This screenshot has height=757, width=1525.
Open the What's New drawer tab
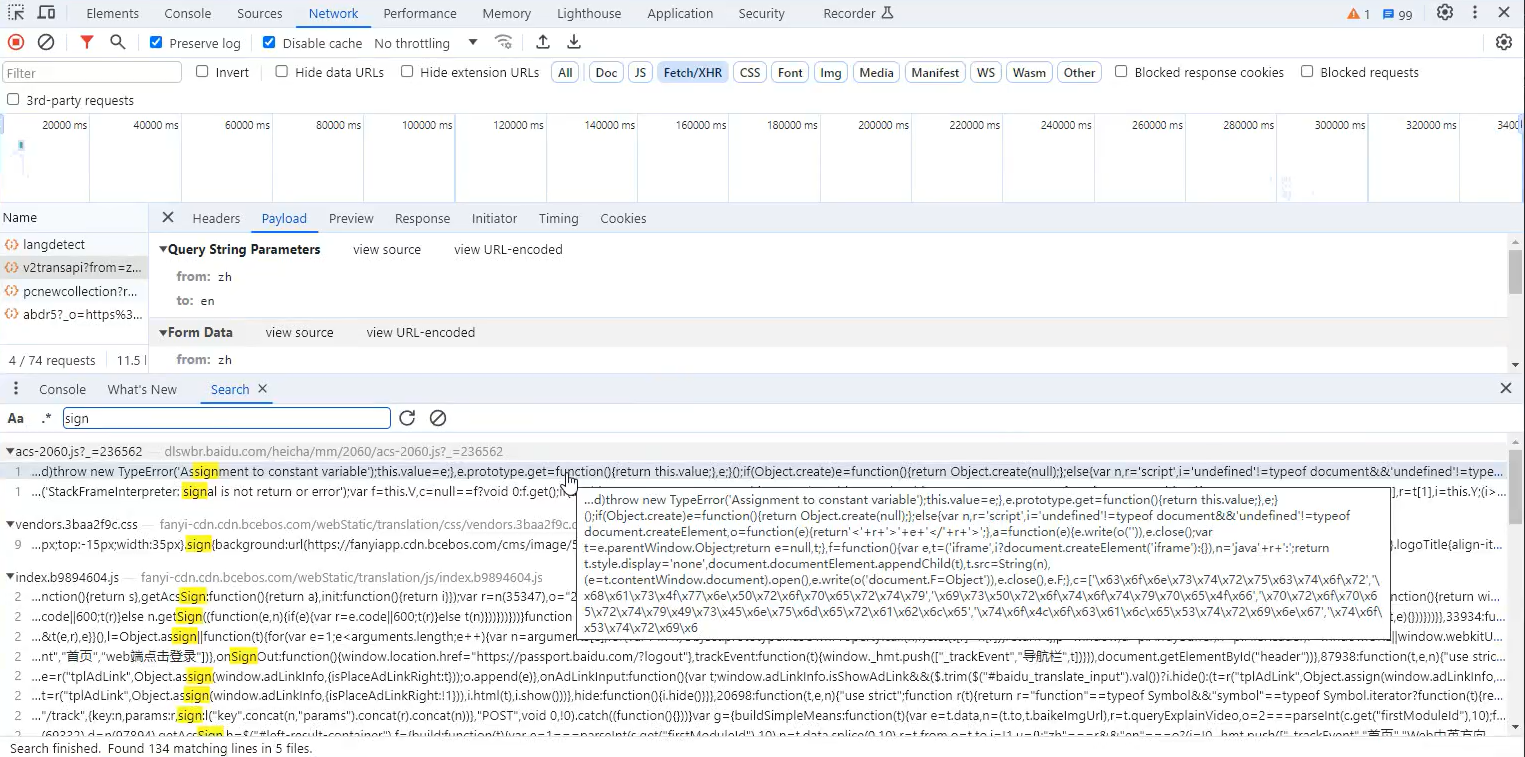click(142, 390)
